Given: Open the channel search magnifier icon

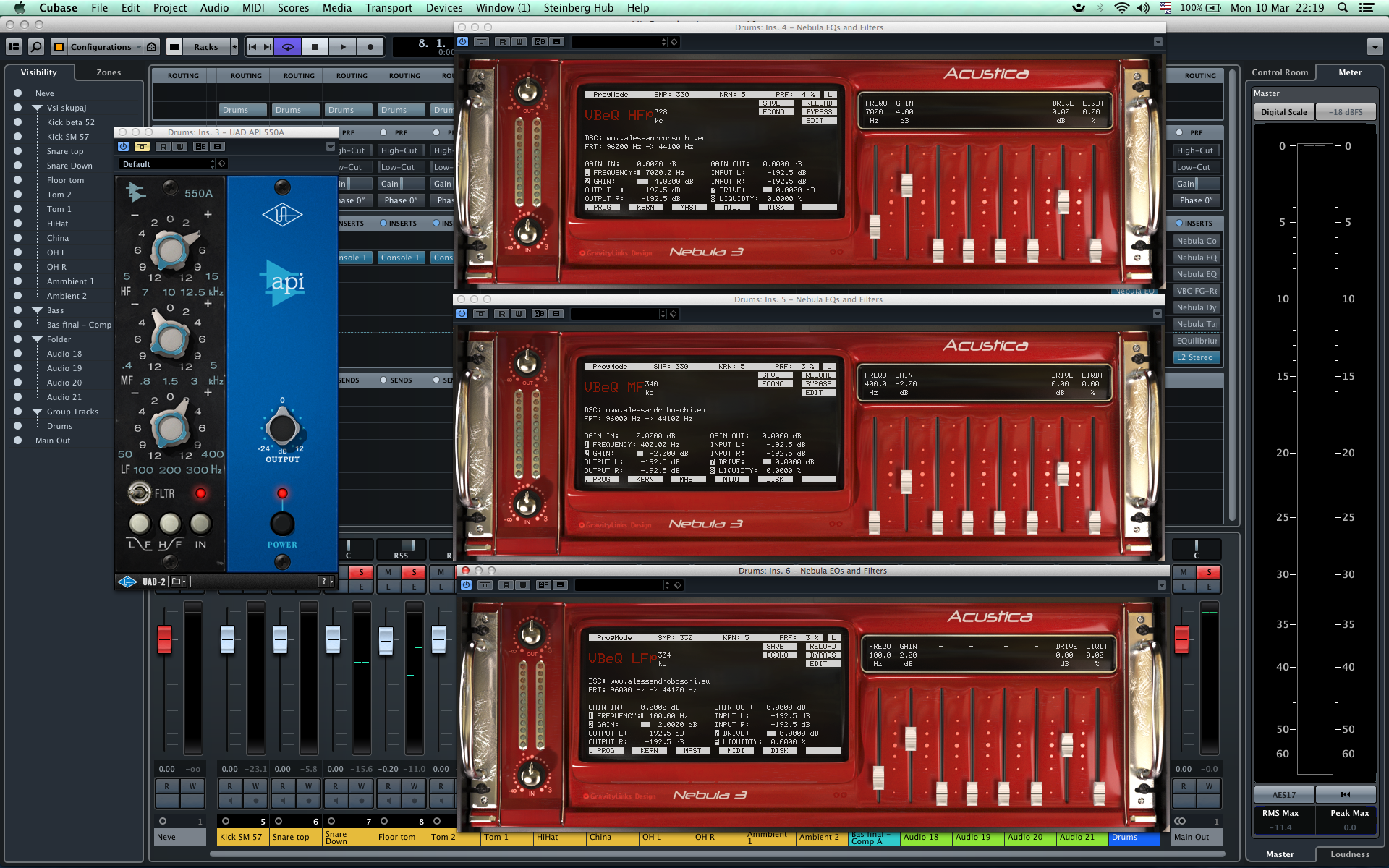Looking at the screenshot, I should pyautogui.click(x=35, y=47).
